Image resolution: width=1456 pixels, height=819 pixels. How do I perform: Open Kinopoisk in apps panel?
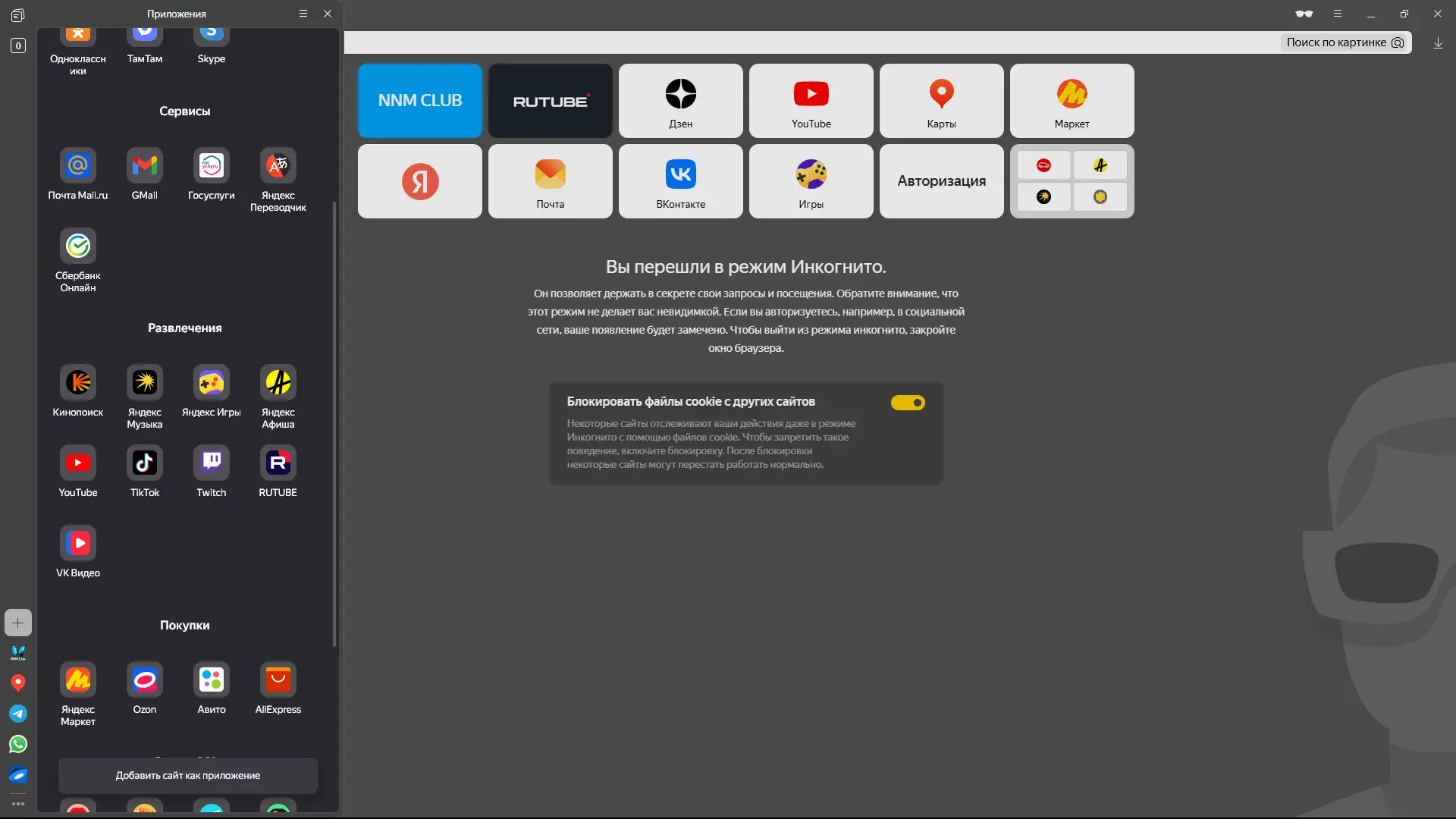point(78,383)
